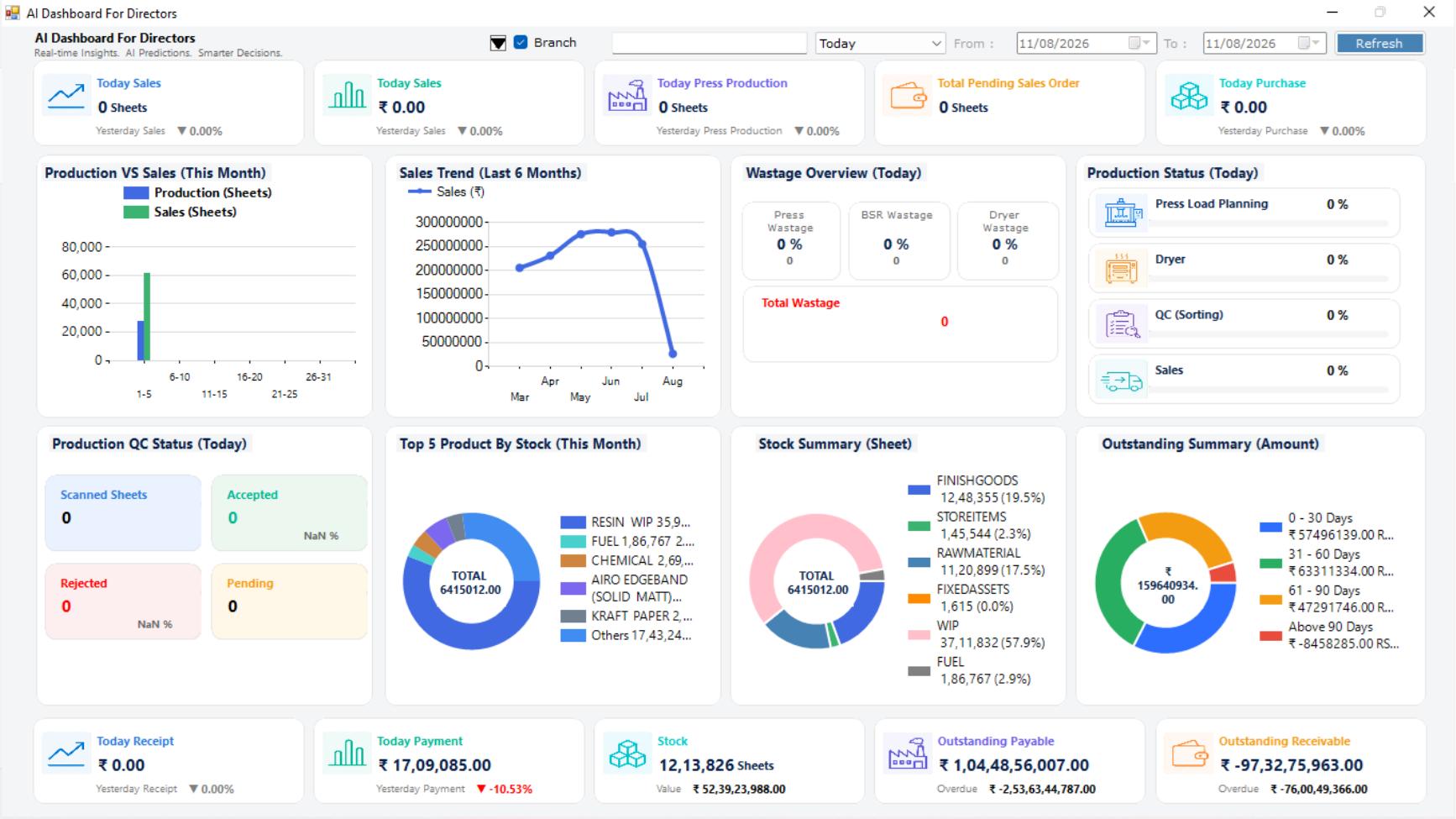This screenshot has height=819, width=1456.
Task: Click the QC (Sorting) checklist icon
Action: [x=1122, y=323]
